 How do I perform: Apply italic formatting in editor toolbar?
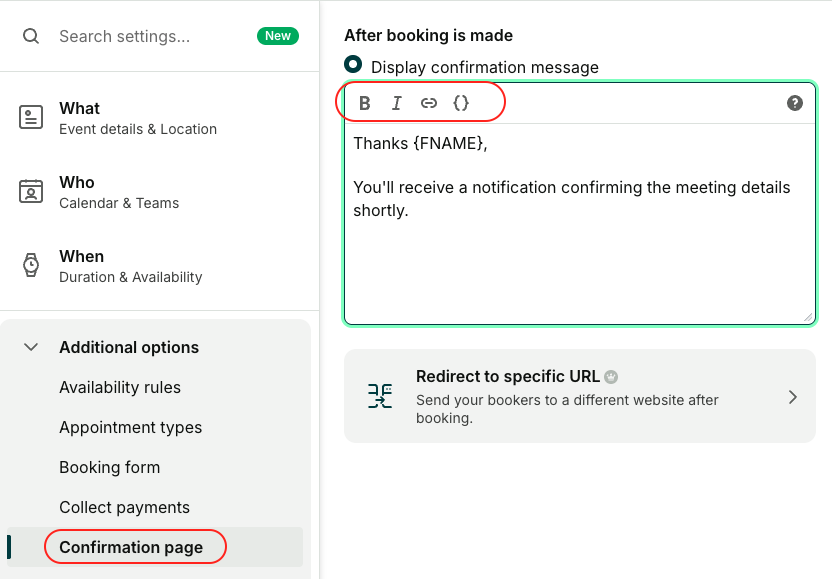point(397,103)
